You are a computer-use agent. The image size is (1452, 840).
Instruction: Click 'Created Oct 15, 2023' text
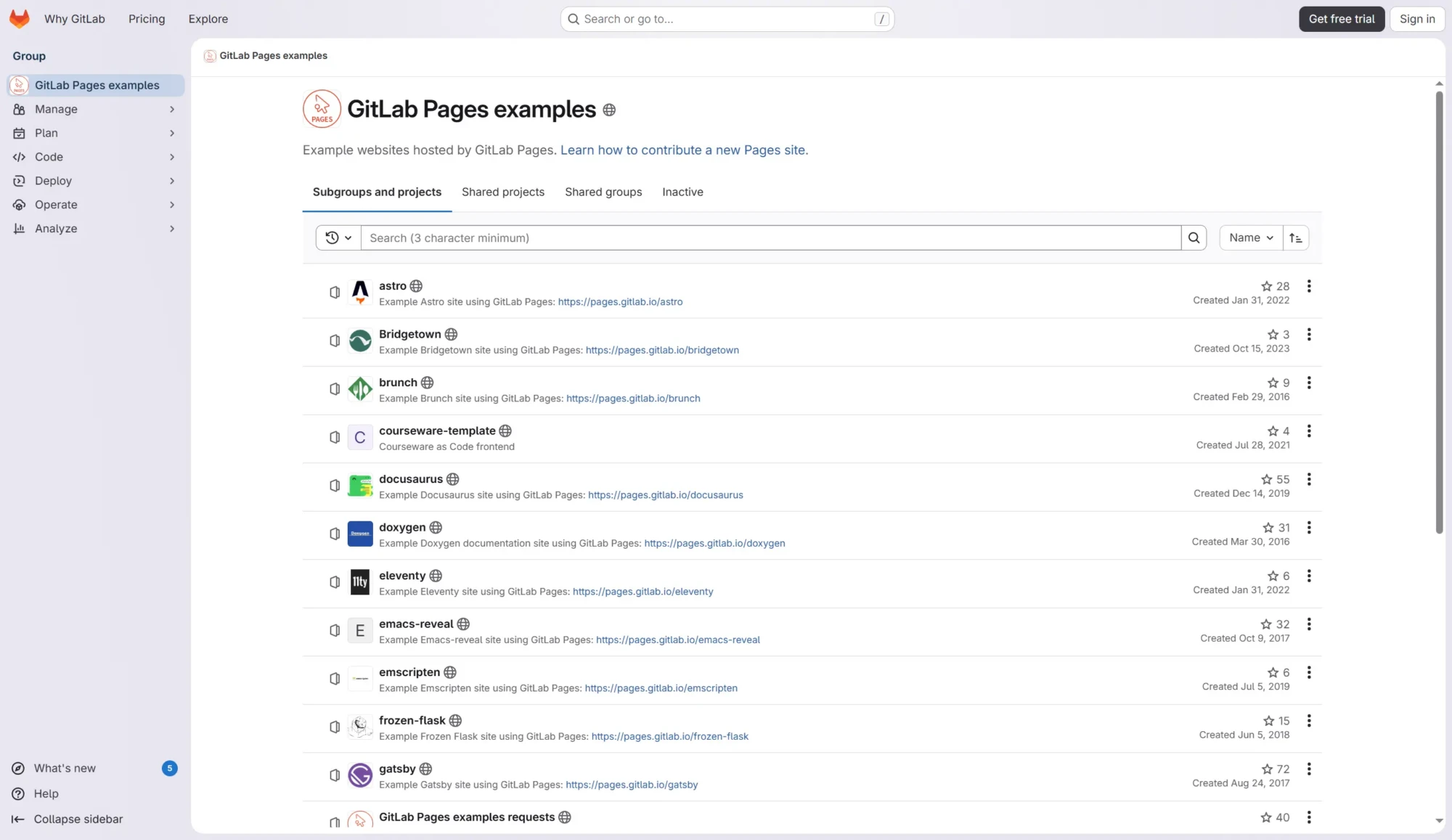tap(1241, 348)
